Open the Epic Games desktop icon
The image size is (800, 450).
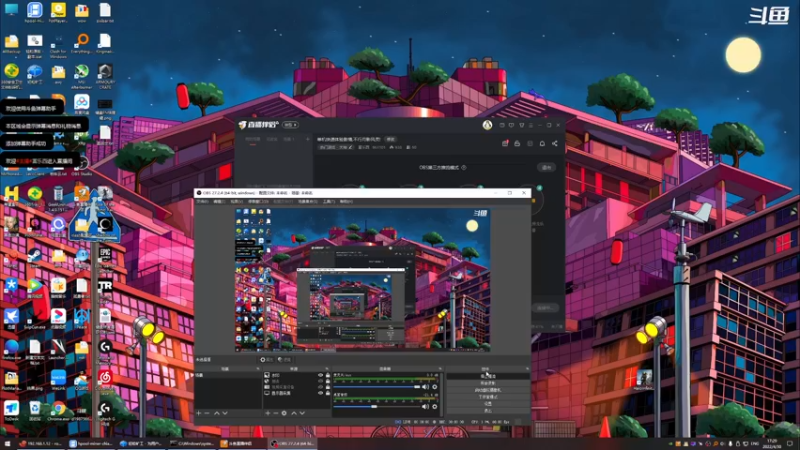point(105,257)
